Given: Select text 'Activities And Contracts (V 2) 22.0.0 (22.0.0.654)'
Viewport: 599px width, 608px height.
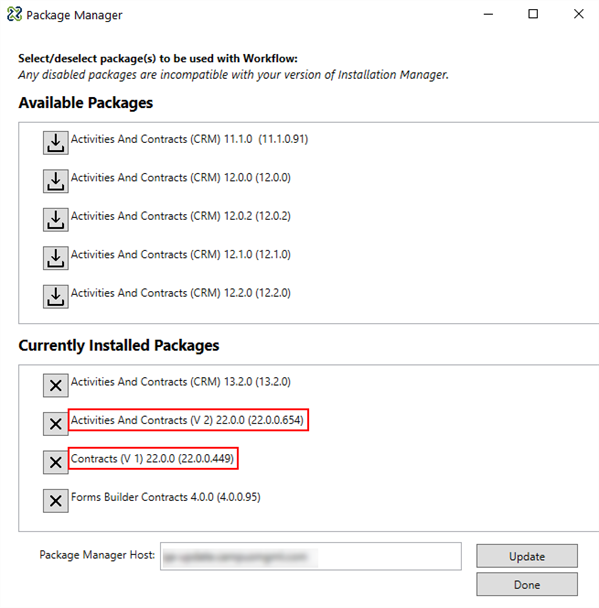Looking at the screenshot, I should tap(187, 420).
